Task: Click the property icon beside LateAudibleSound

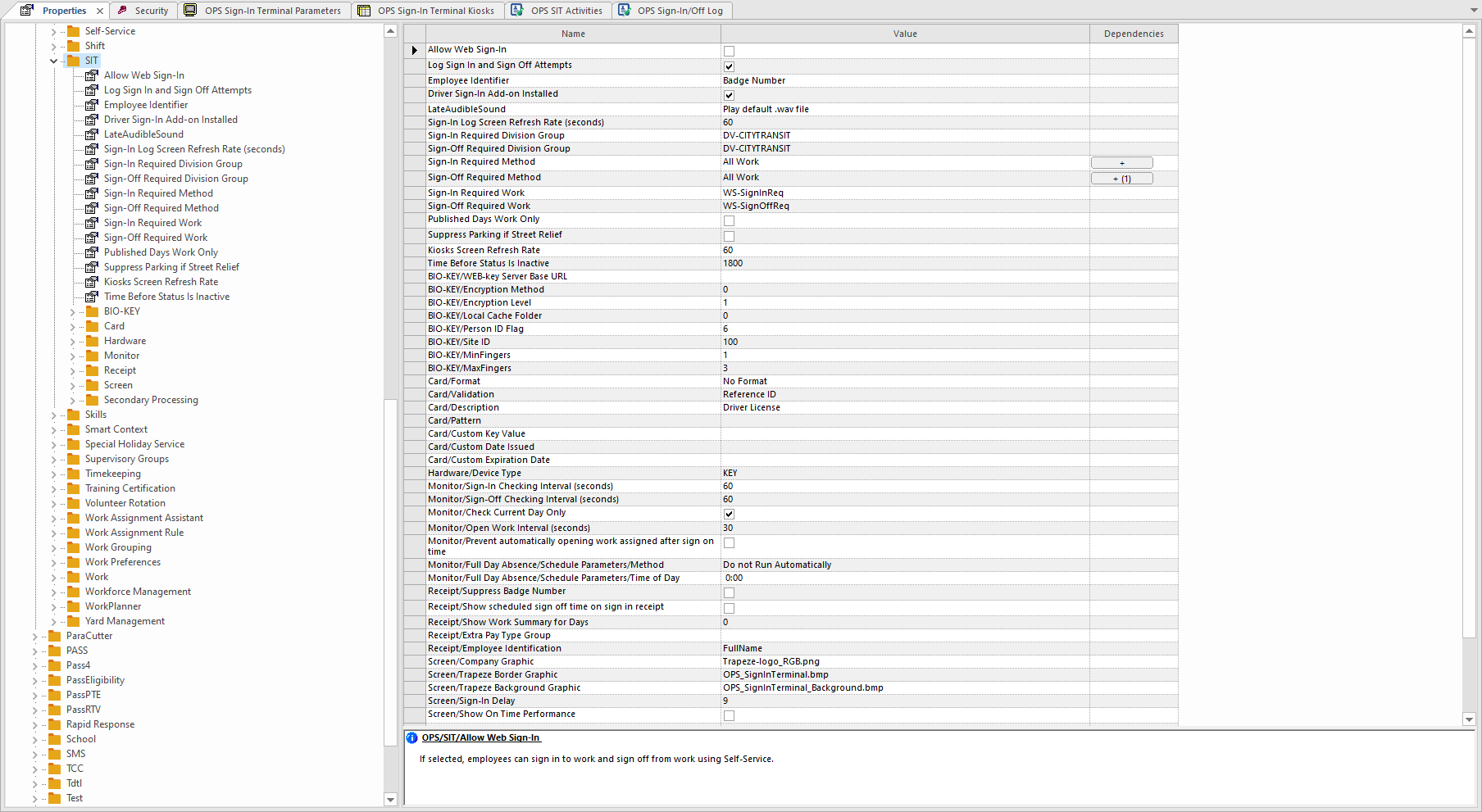Action: point(91,134)
